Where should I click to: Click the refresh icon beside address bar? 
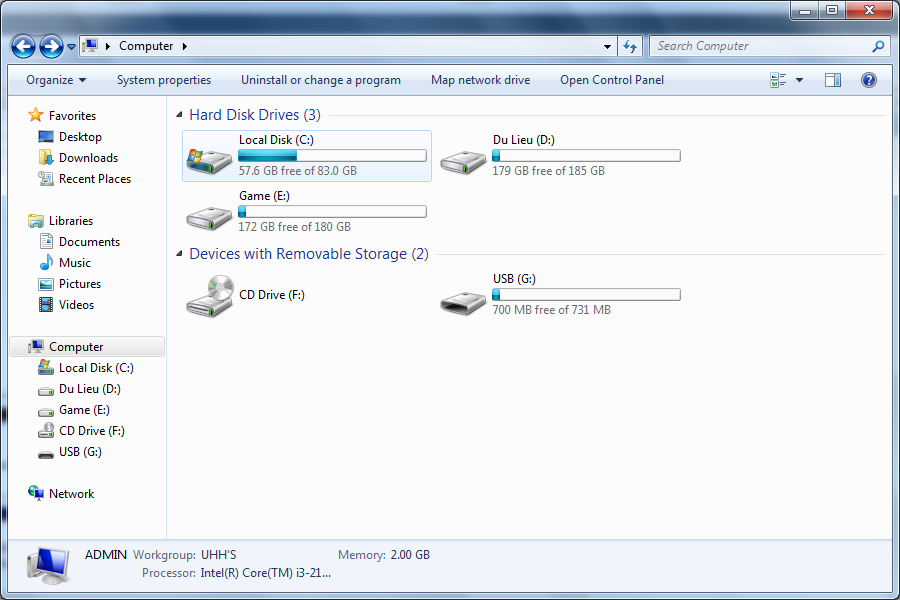tap(630, 47)
